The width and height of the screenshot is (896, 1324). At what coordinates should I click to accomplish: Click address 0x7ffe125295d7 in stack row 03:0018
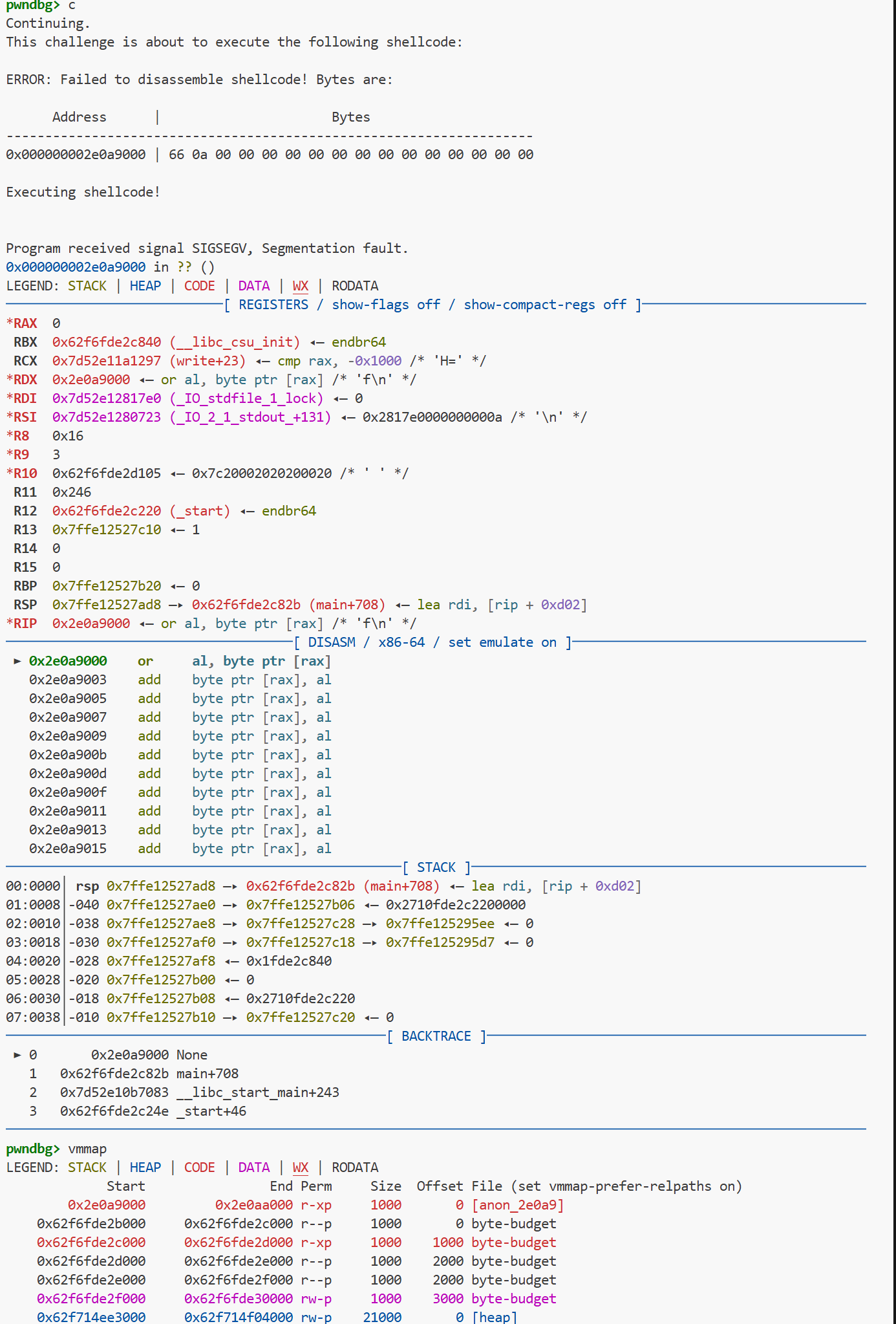click(440, 942)
